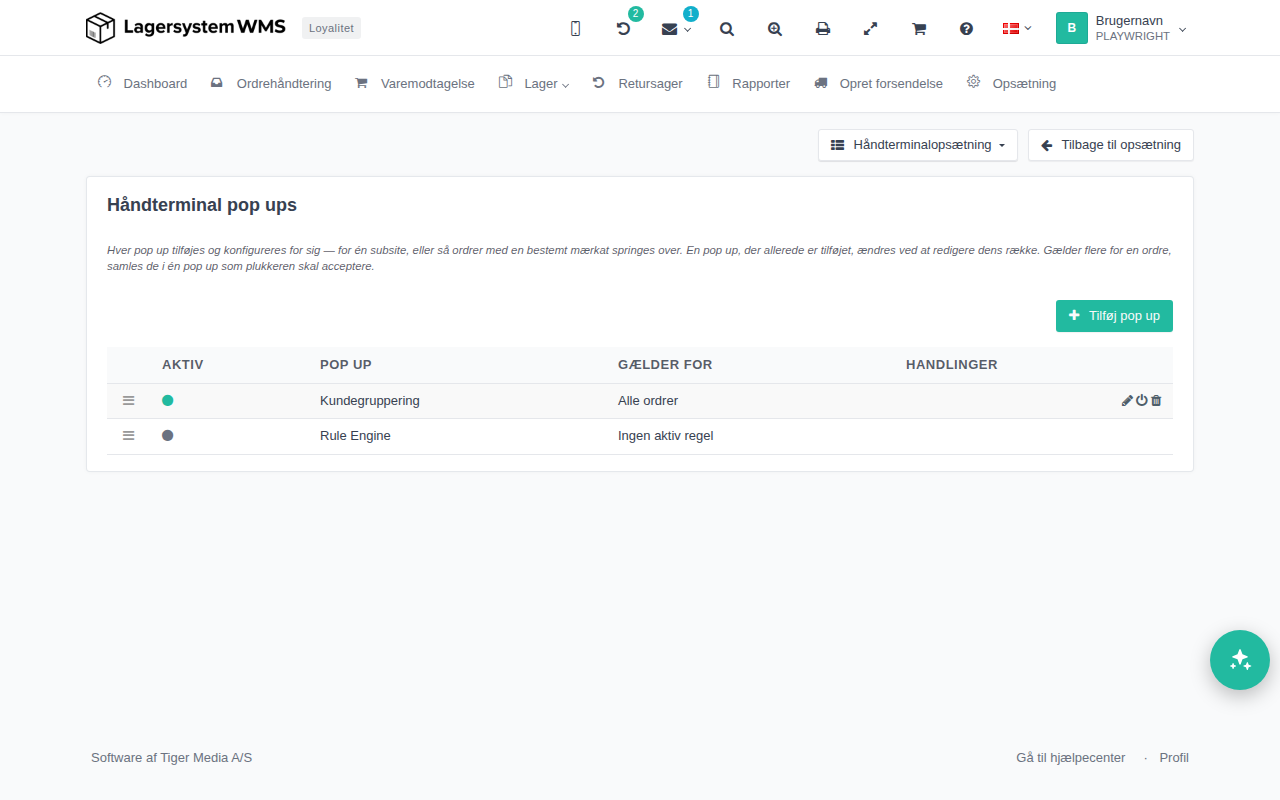The image size is (1280, 800).
Task: Open the Opsætning settings menu
Action: click(x=1012, y=83)
